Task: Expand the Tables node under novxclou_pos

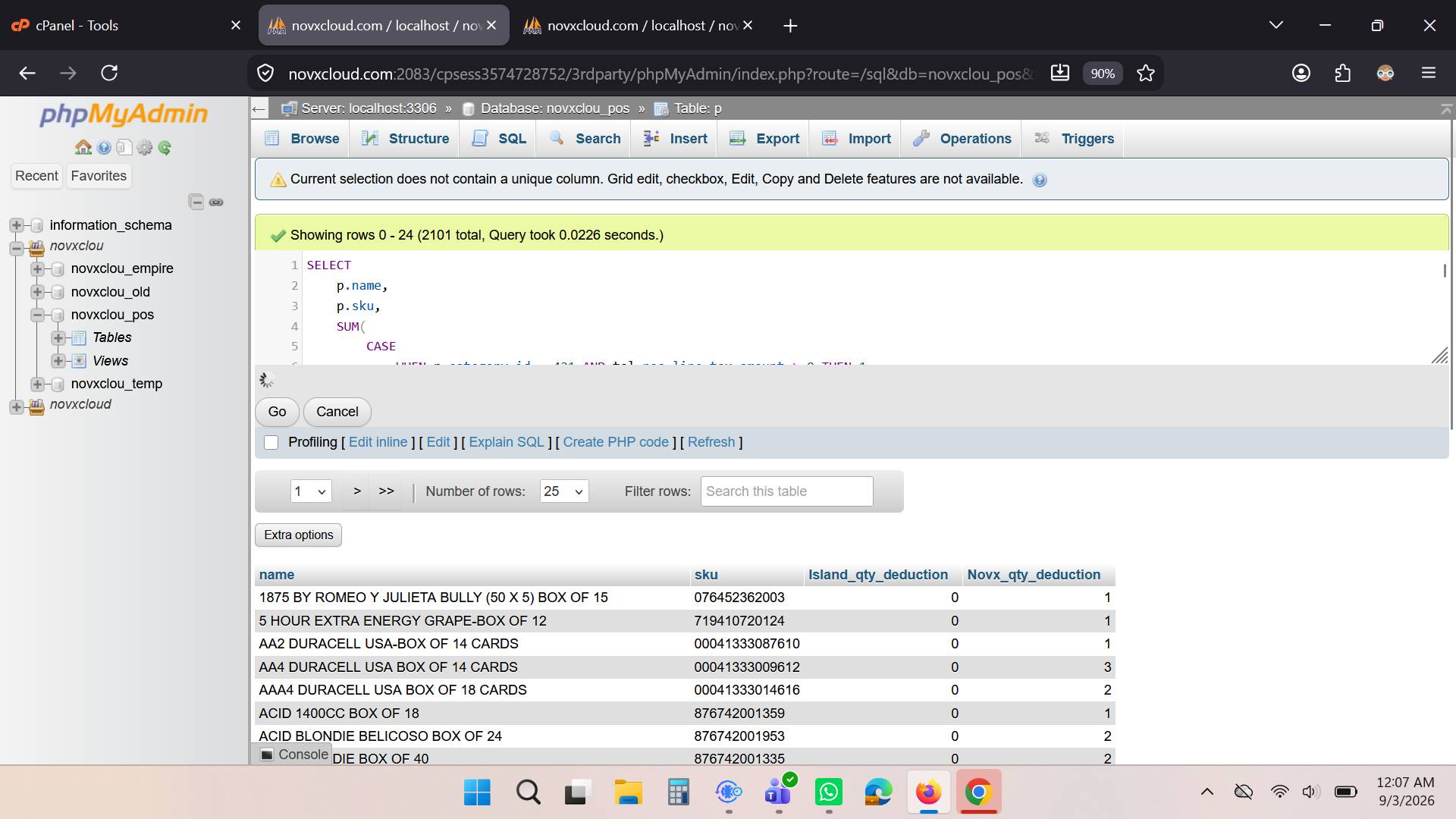Action: (x=58, y=337)
